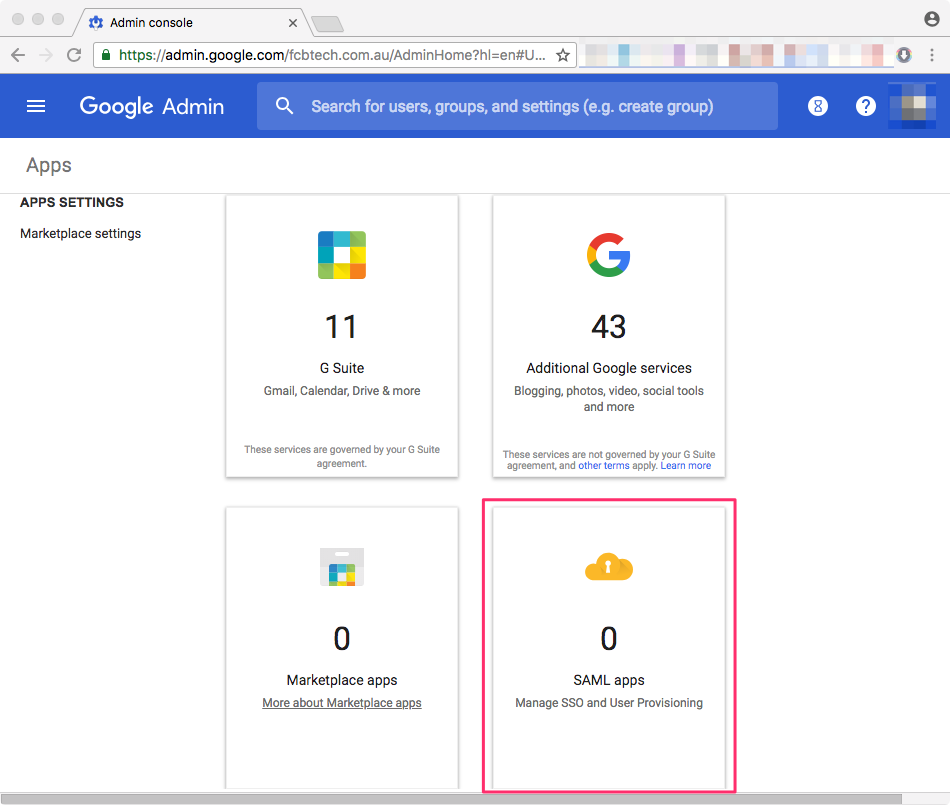
Task: Click the search magnifier icon
Action: click(x=284, y=106)
